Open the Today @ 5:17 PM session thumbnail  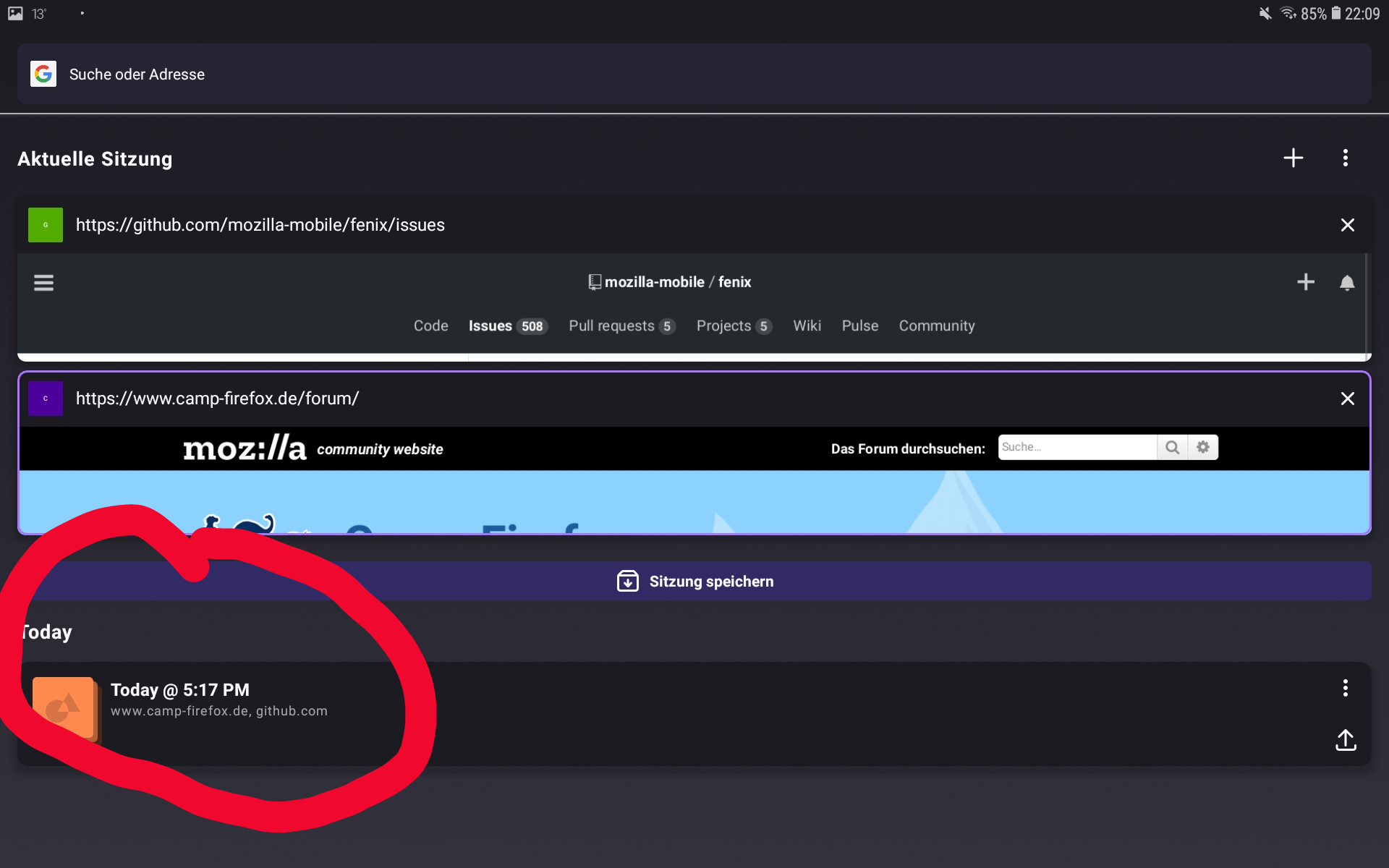[64, 707]
